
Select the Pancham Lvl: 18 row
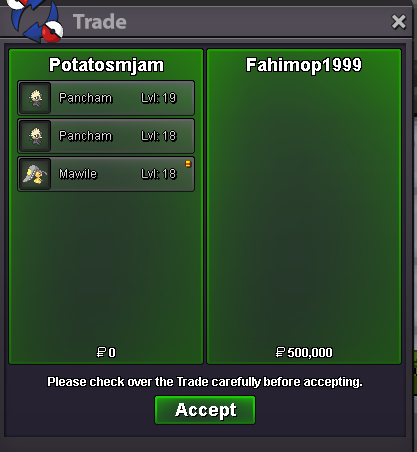(106, 136)
